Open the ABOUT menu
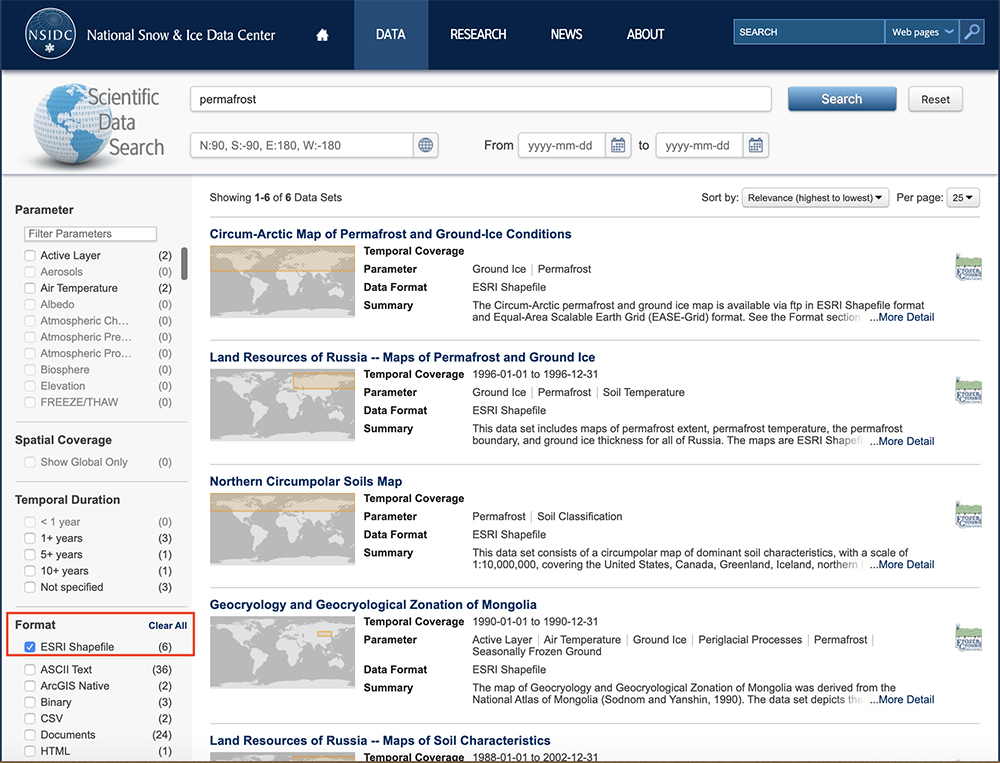This screenshot has height=763, width=1000. (645, 34)
